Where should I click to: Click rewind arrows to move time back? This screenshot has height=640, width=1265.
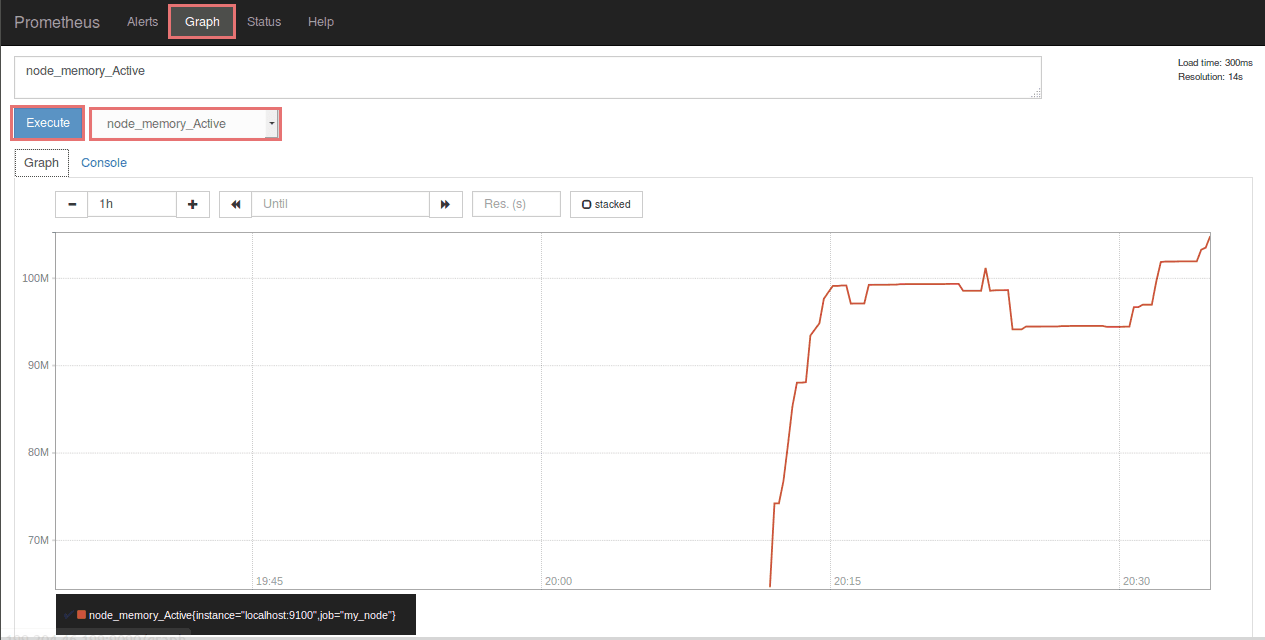tap(235, 204)
